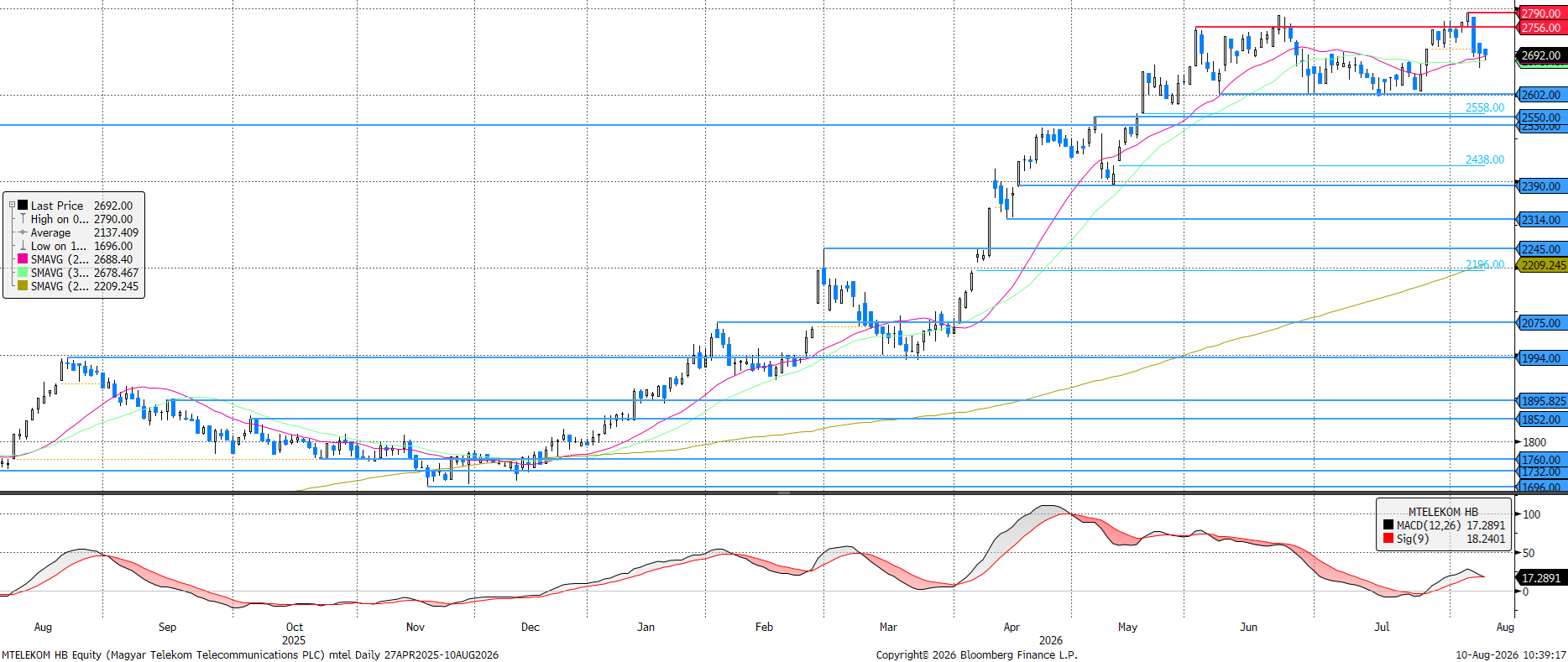This screenshot has width=1568, height=662.
Task: Click the High marker icon in legend
Action: pos(23,218)
